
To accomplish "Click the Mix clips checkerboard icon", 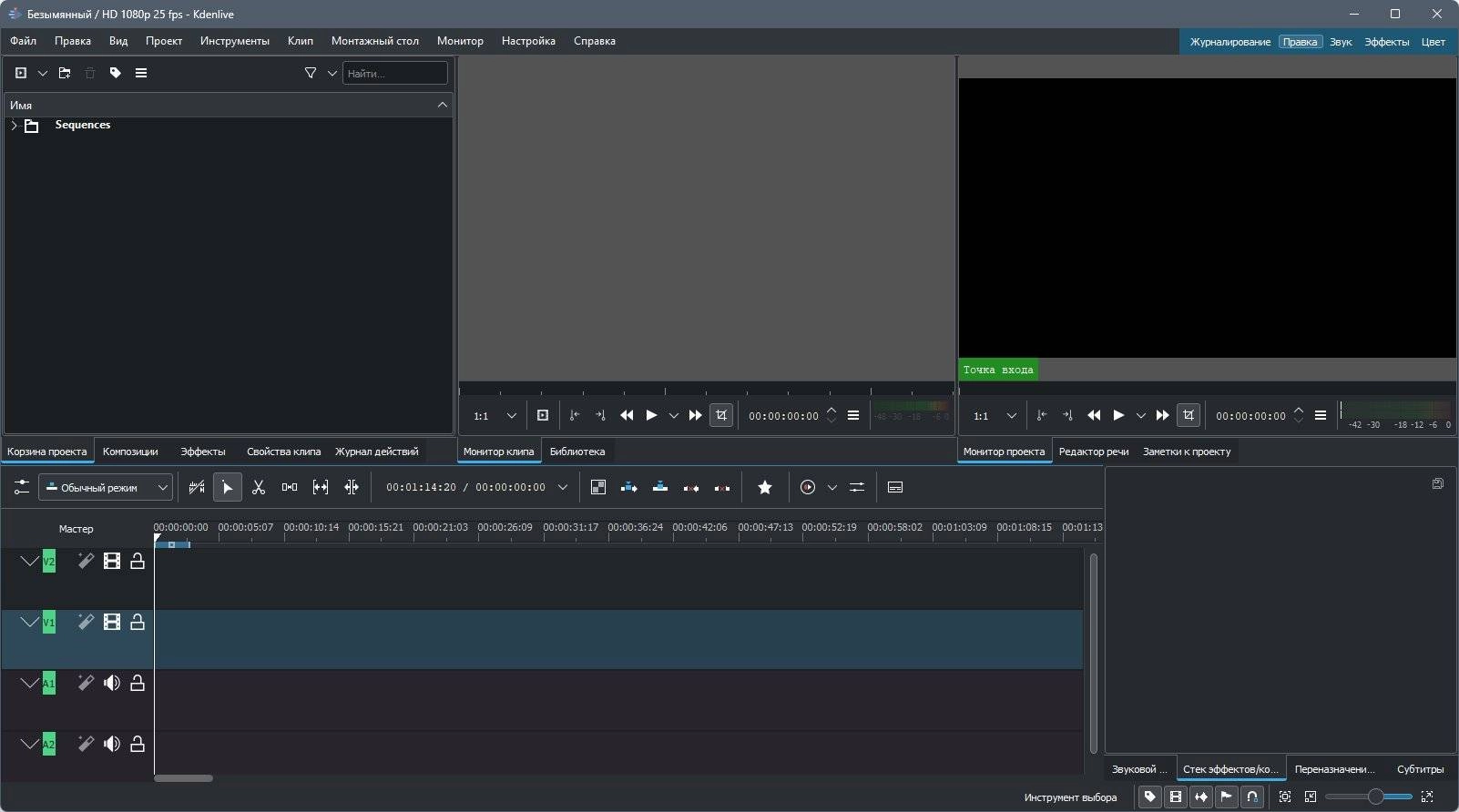I will pos(598,488).
